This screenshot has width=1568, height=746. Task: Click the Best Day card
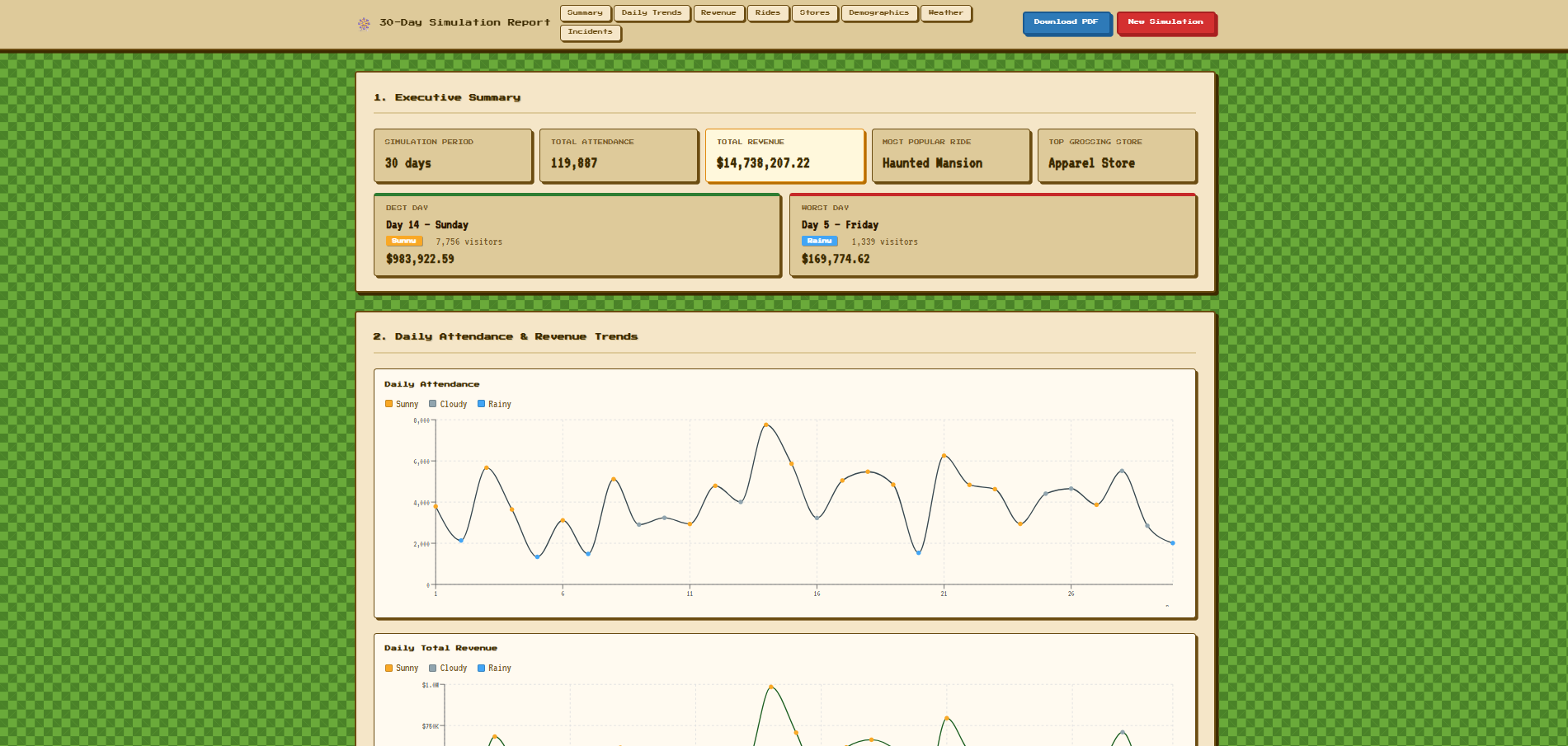click(x=577, y=235)
